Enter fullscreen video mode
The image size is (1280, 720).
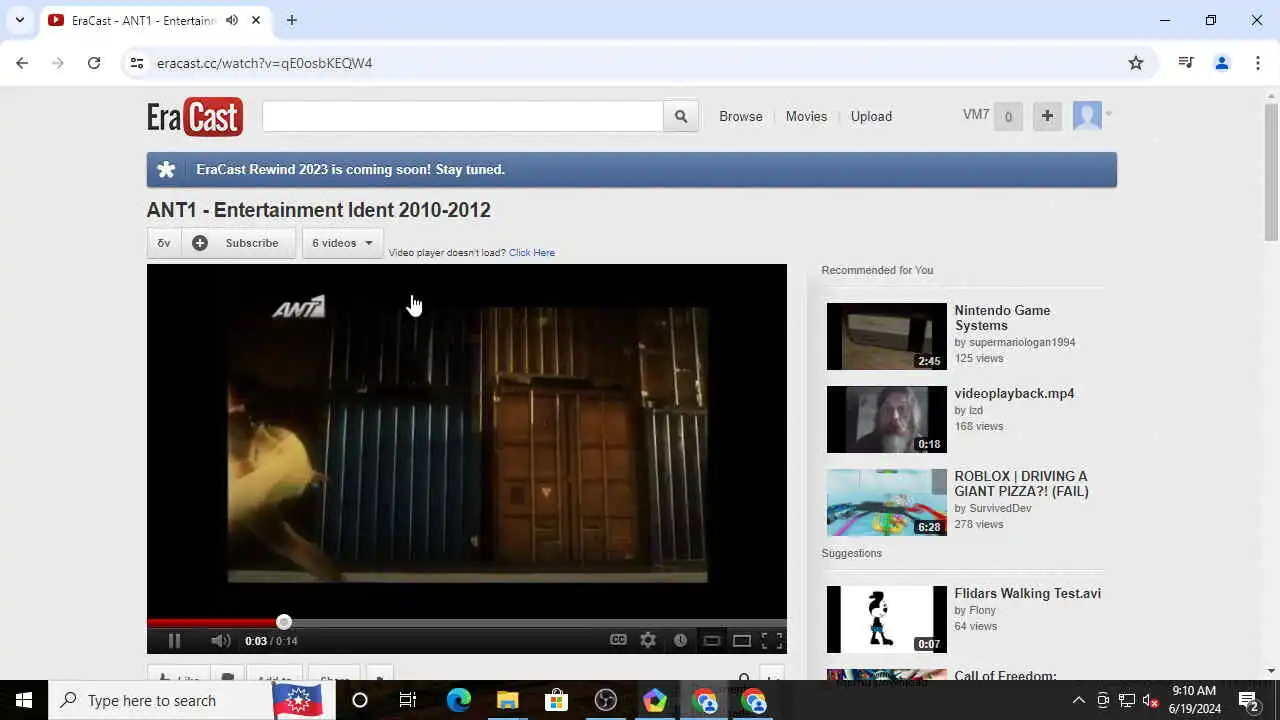pyautogui.click(x=772, y=641)
